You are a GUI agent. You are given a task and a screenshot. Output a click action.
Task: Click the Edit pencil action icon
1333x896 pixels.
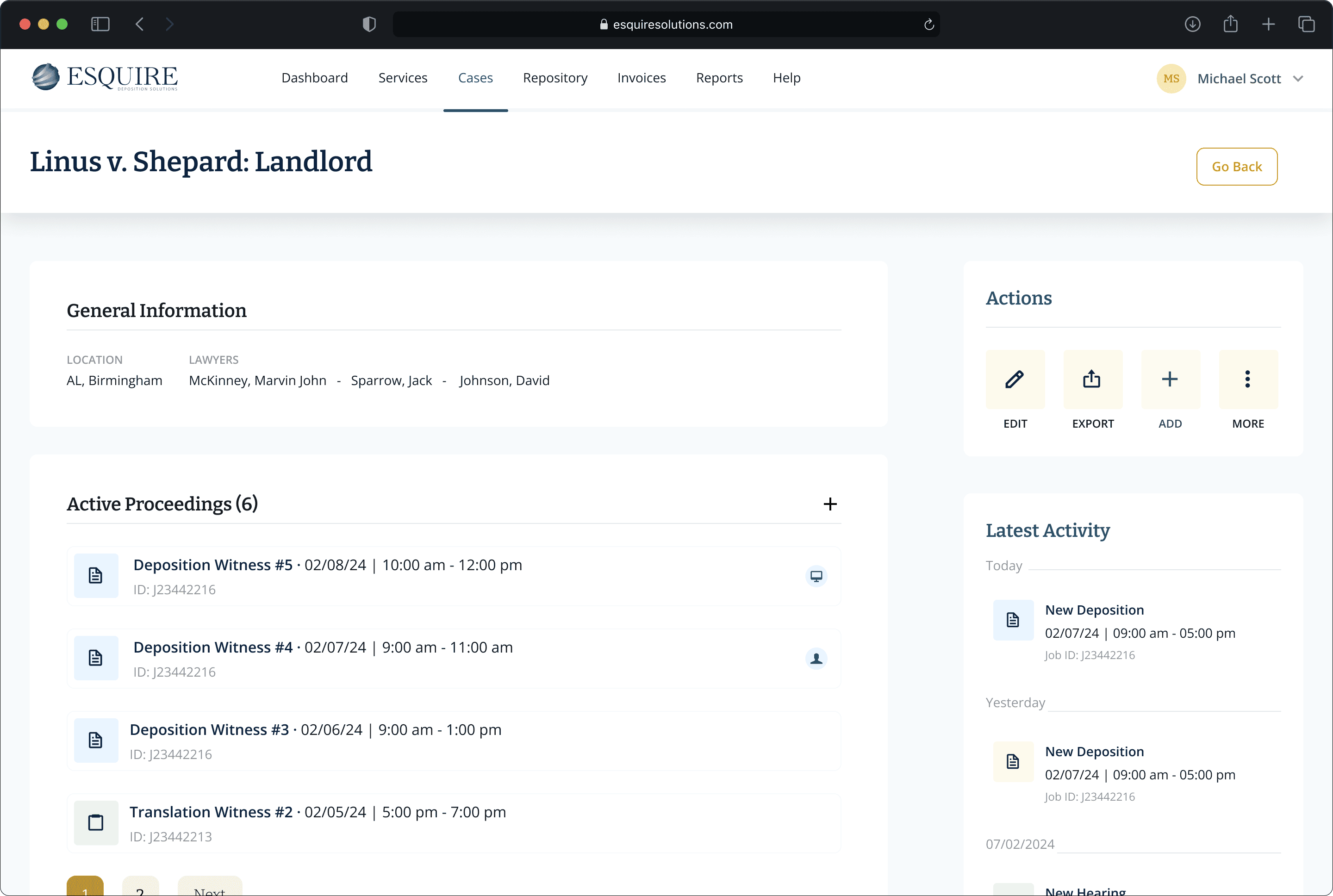[1015, 380]
